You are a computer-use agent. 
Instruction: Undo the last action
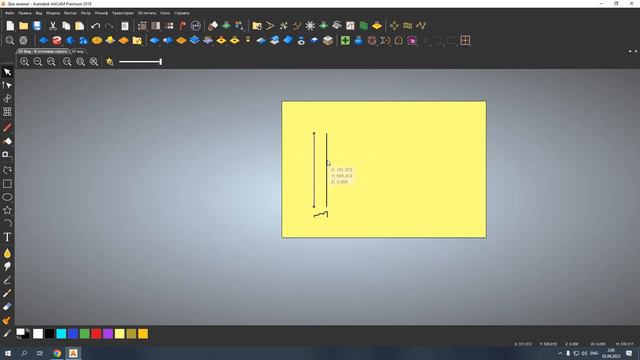(96, 26)
